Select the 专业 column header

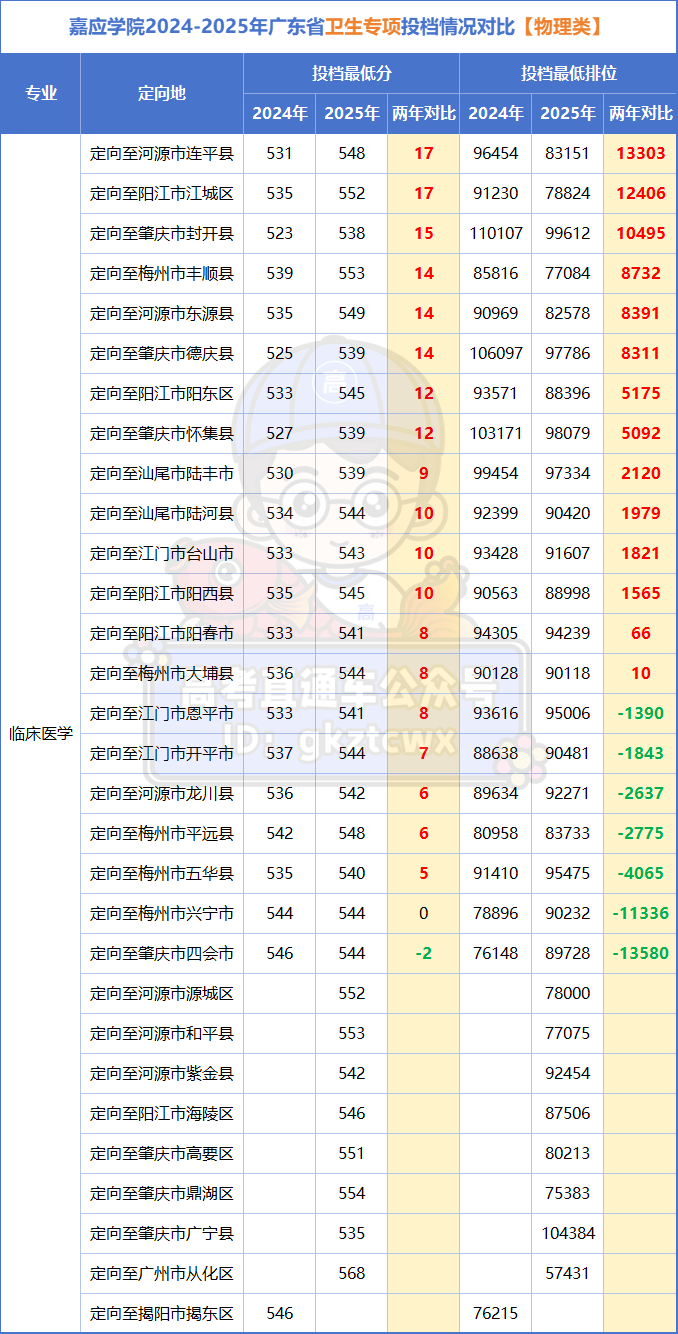(41, 94)
